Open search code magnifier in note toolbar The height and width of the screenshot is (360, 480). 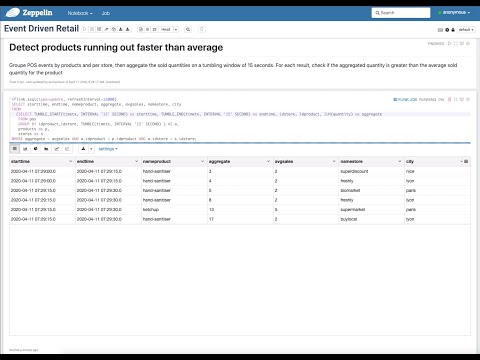(x=188, y=29)
